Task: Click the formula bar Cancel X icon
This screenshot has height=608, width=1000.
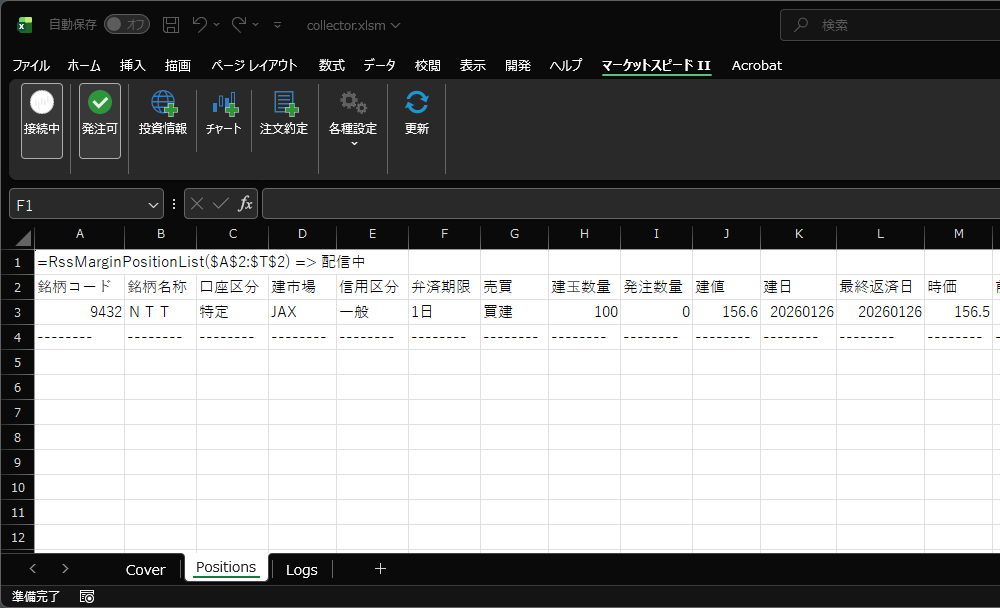Action: [197, 204]
